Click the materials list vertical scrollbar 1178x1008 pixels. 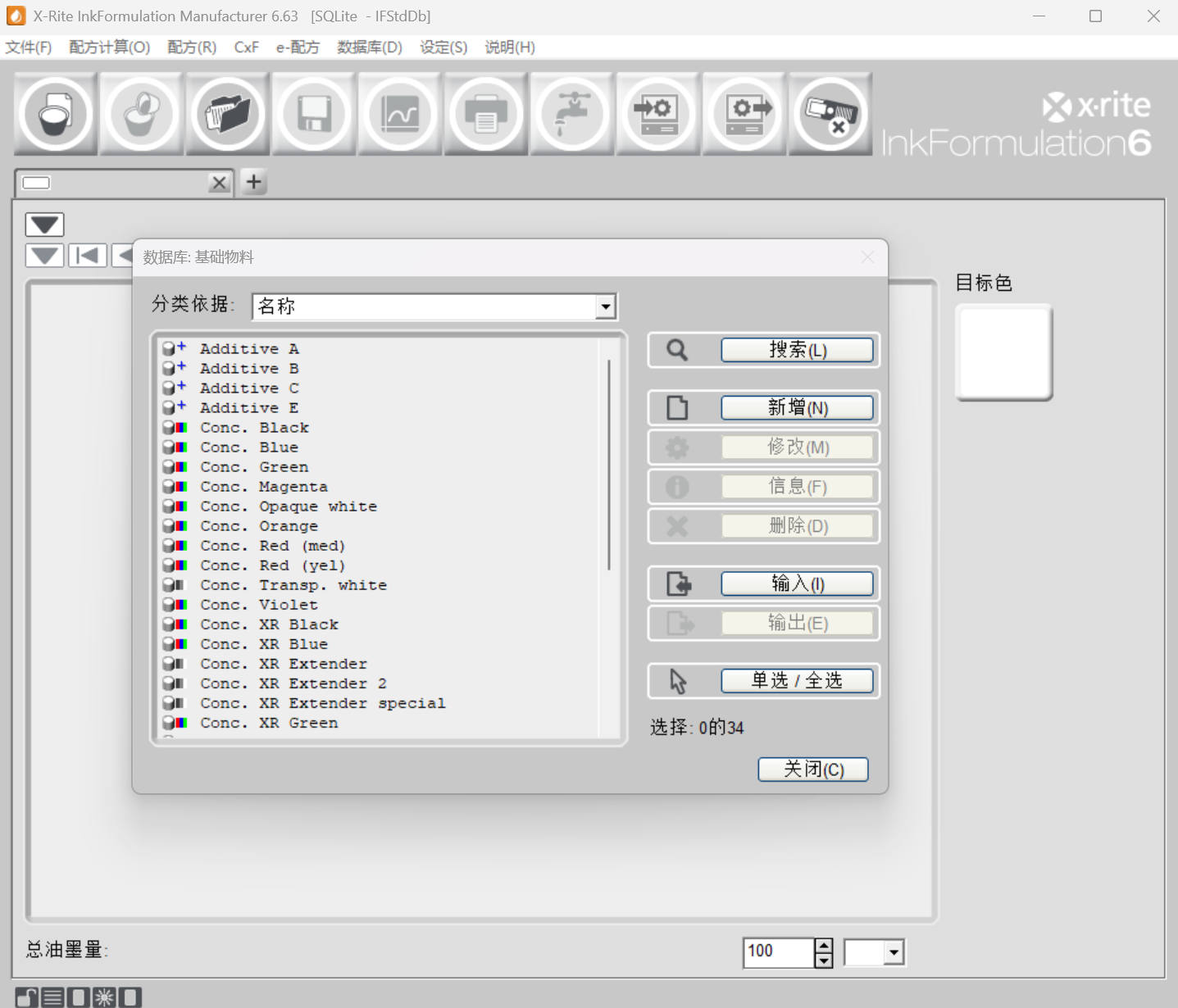click(609, 465)
